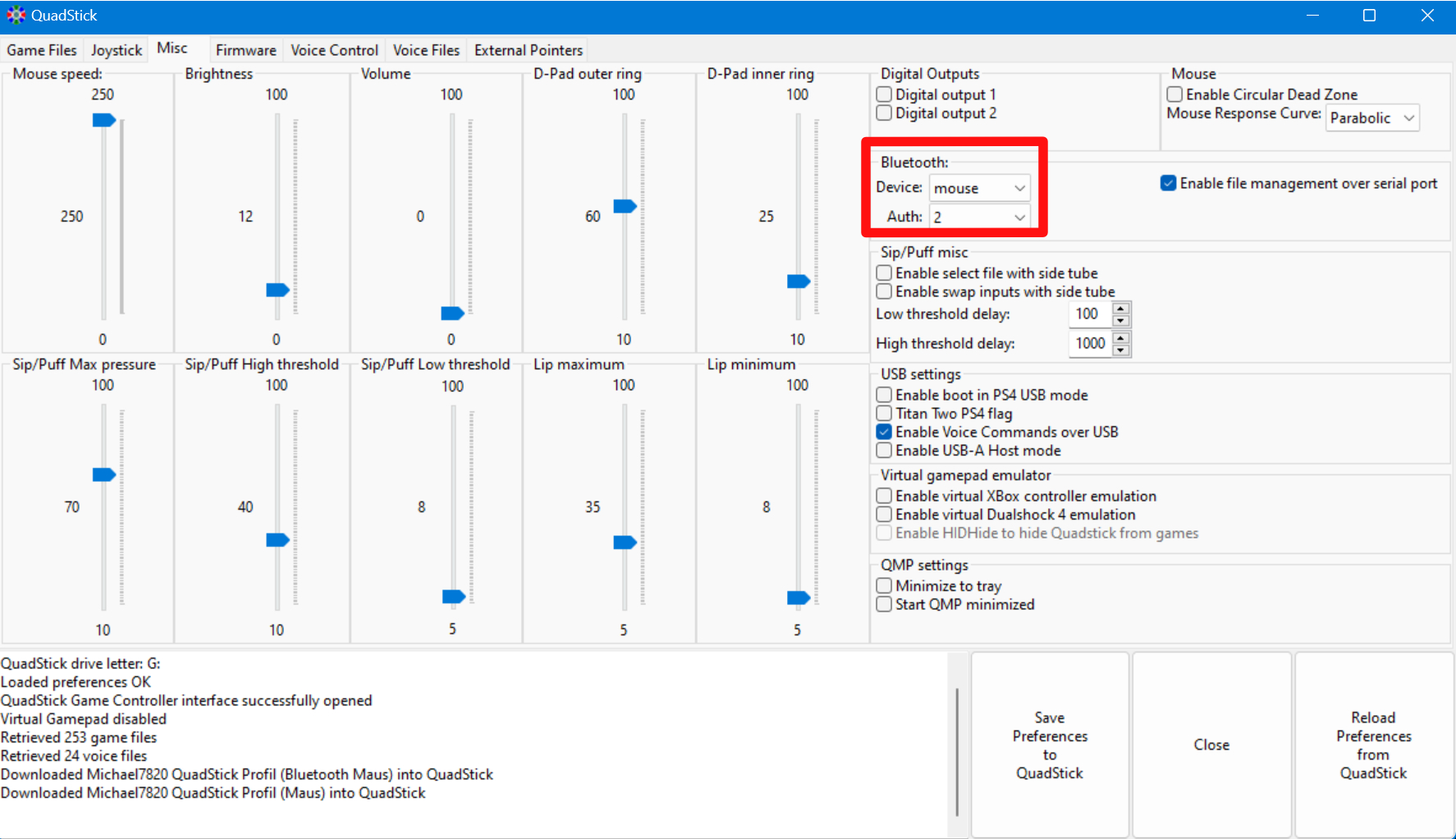This screenshot has height=839, width=1456.
Task: Switch to the Joystick tab
Action: point(117,50)
